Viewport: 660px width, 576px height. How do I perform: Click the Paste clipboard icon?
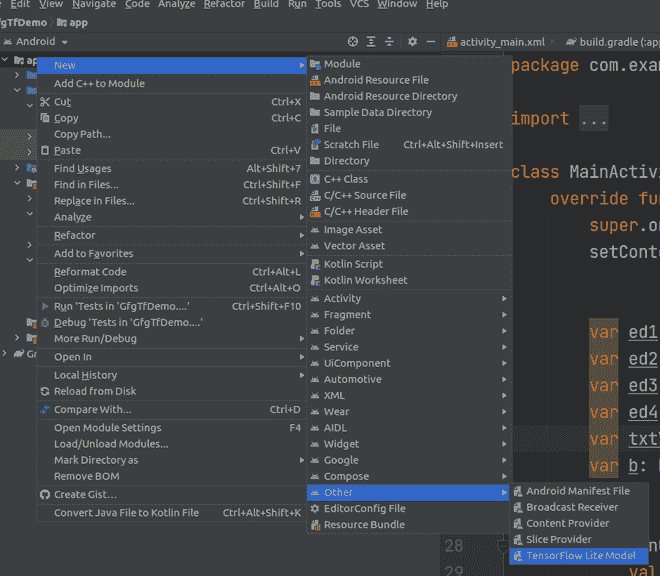45,150
